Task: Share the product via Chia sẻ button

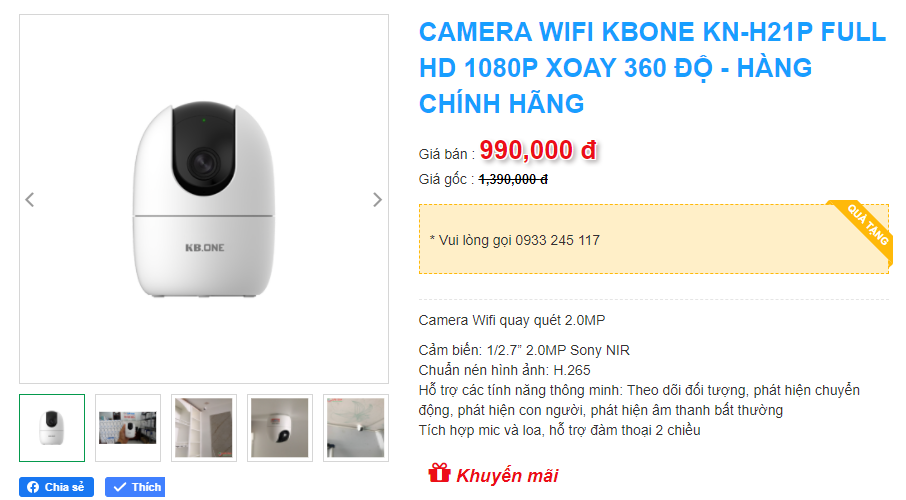Action: [56, 487]
